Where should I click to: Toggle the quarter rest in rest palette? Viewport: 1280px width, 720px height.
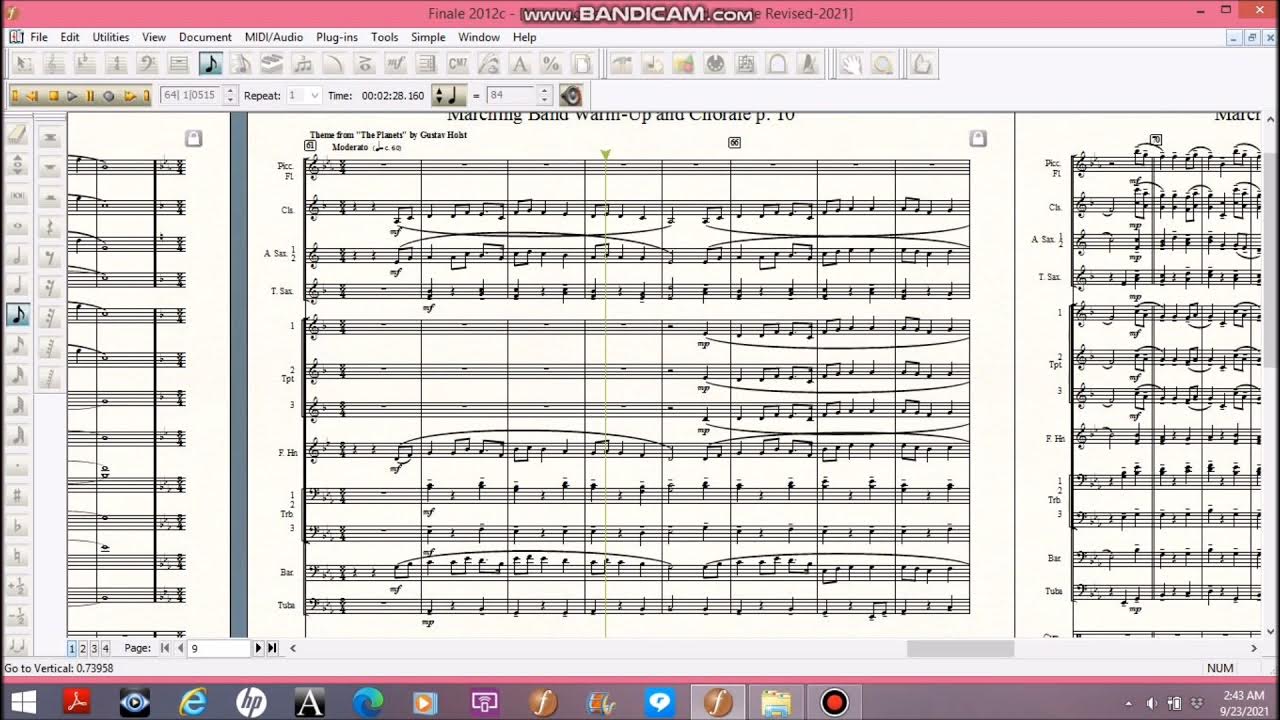50,226
